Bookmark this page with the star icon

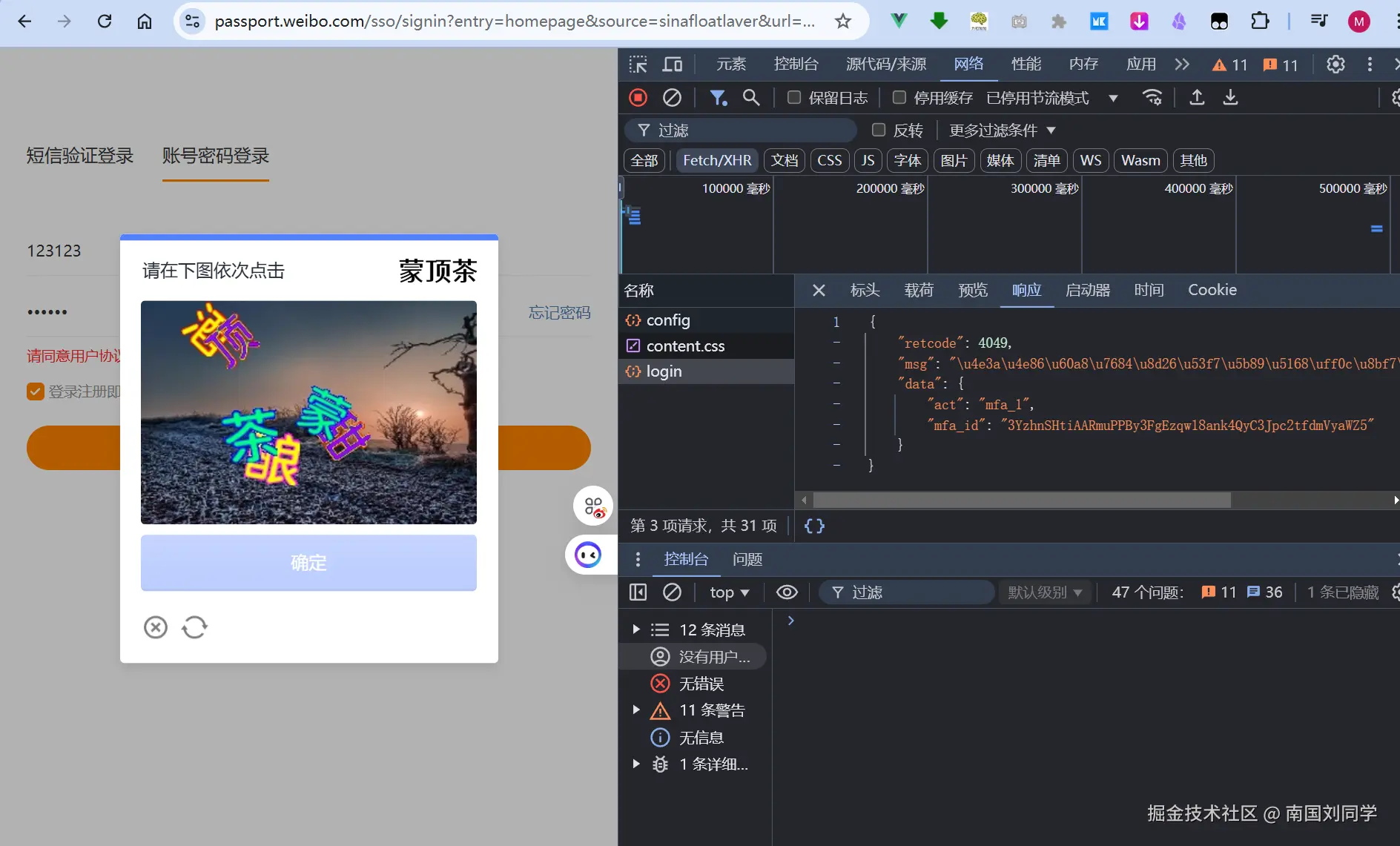point(843,22)
